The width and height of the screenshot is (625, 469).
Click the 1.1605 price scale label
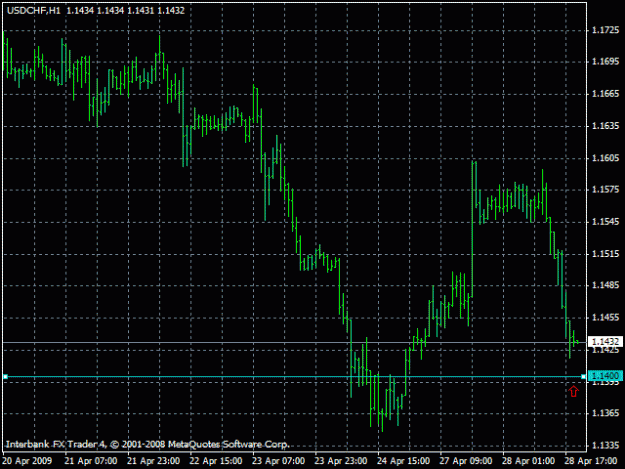[x=606, y=158]
